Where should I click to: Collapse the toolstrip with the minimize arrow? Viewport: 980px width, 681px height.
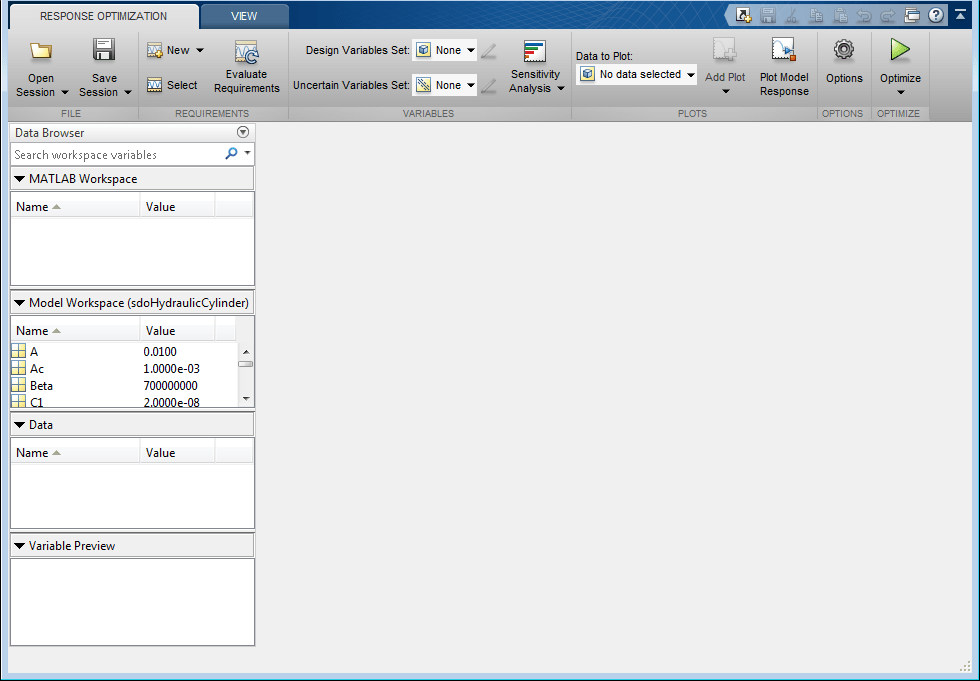click(x=961, y=14)
